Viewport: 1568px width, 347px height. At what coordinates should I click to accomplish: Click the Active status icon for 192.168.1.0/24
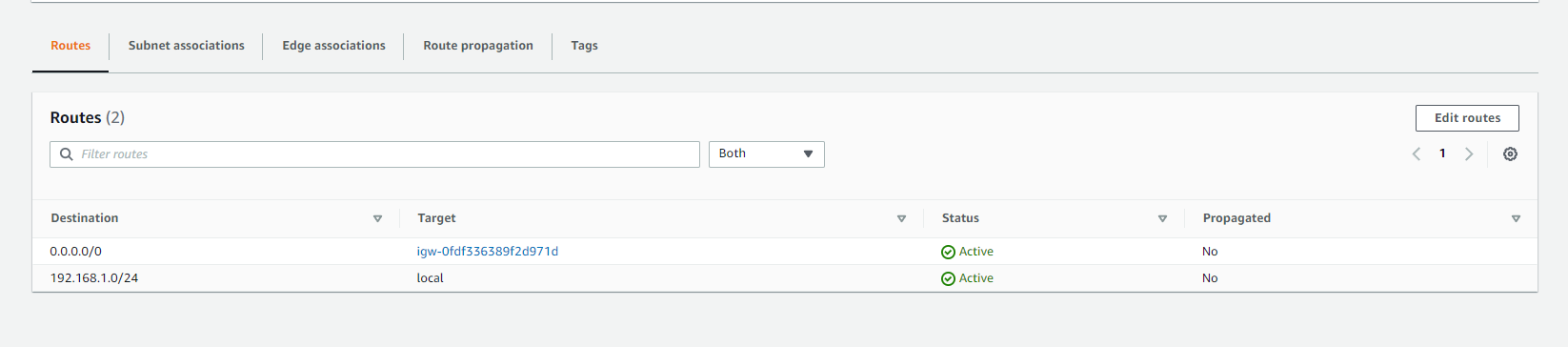click(x=948, y=279)
